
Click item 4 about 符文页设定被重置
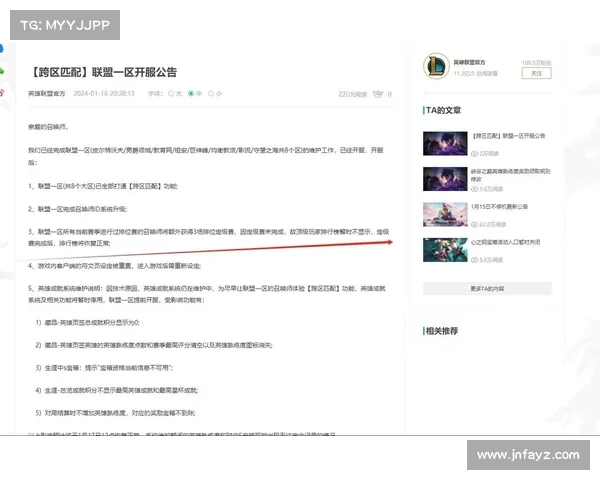[114, 266]
